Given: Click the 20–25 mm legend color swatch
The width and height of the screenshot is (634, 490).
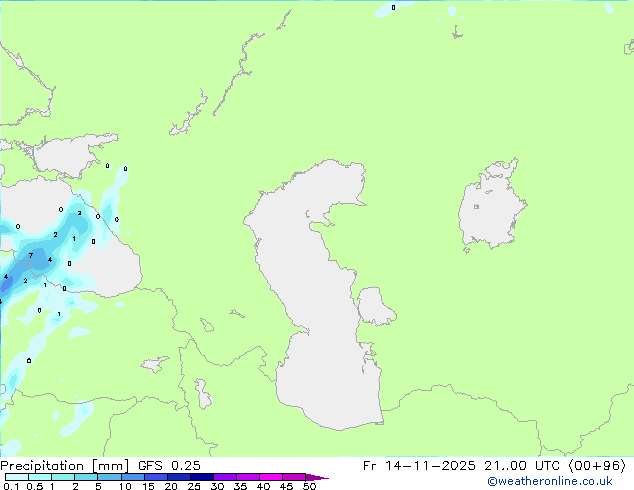Looking at the screenshot, I should point(178,477).
